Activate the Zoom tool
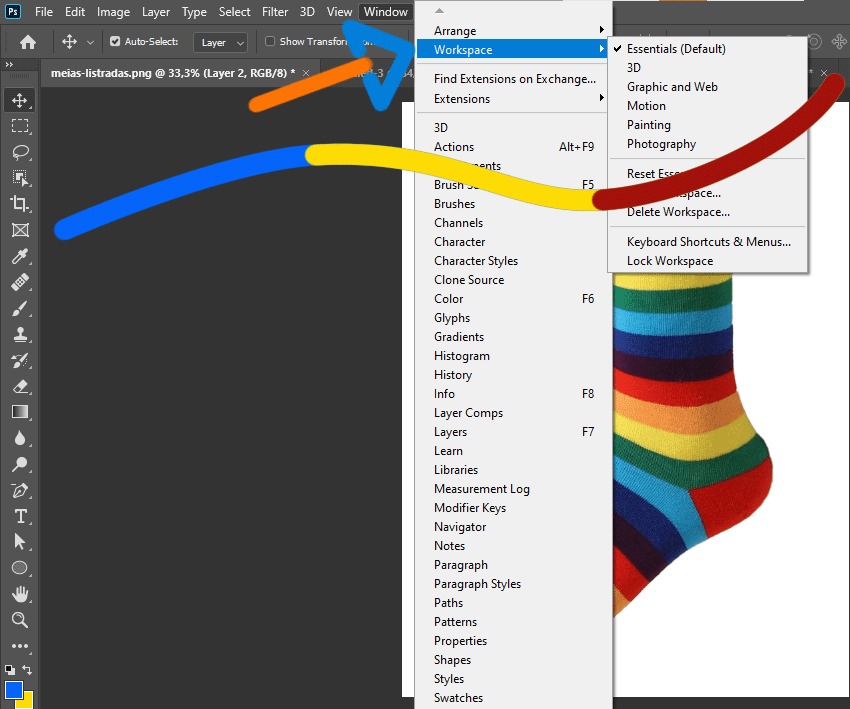Image resolution: width=850 pixels, height=709 pixels. point(20,620)
